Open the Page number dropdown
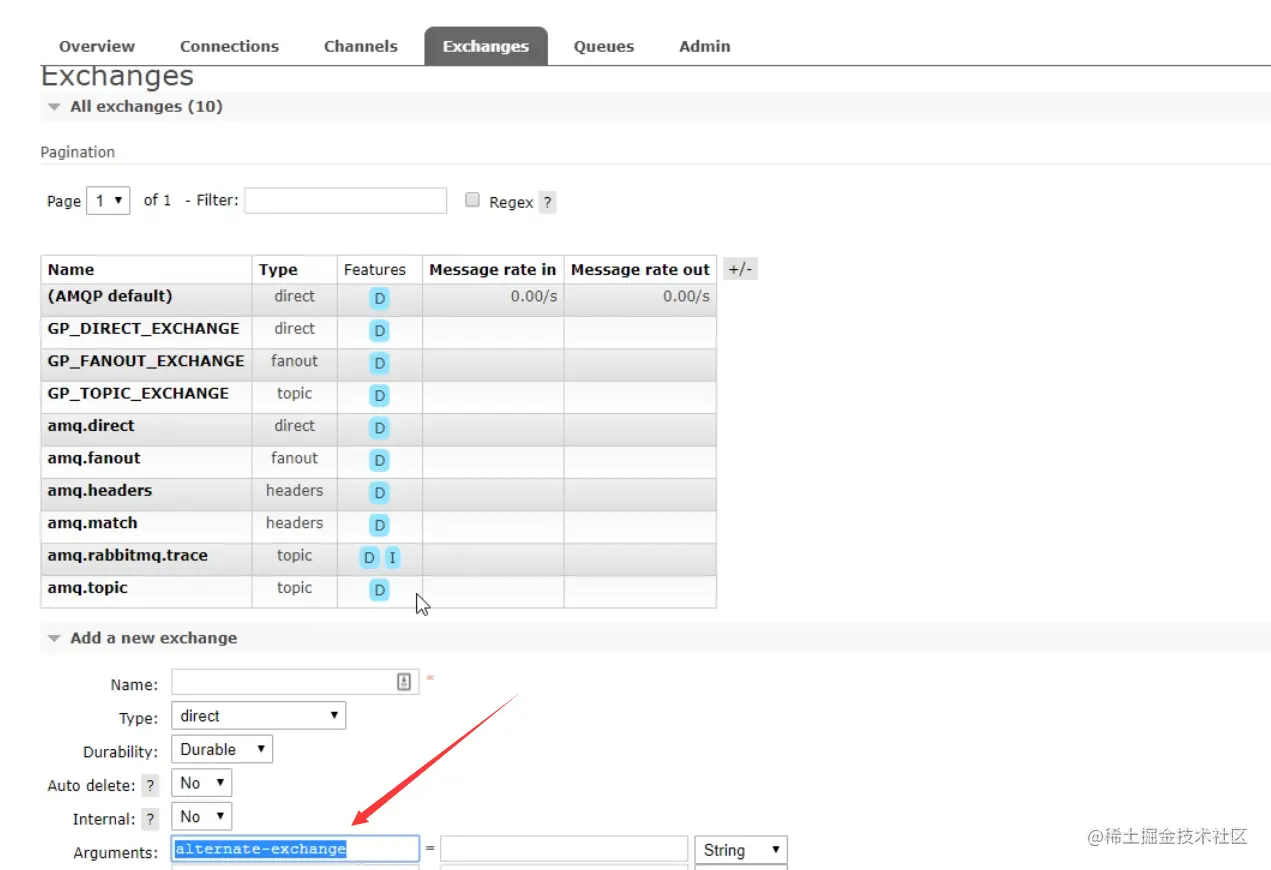 109,200
